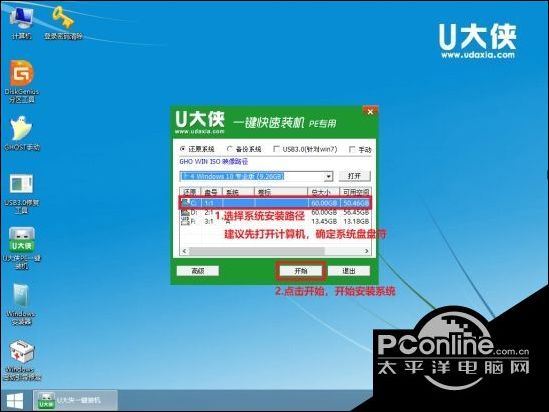Close the U大侠 dialog
The height and width of the screenshot is (412, 549).
[370, 112]
